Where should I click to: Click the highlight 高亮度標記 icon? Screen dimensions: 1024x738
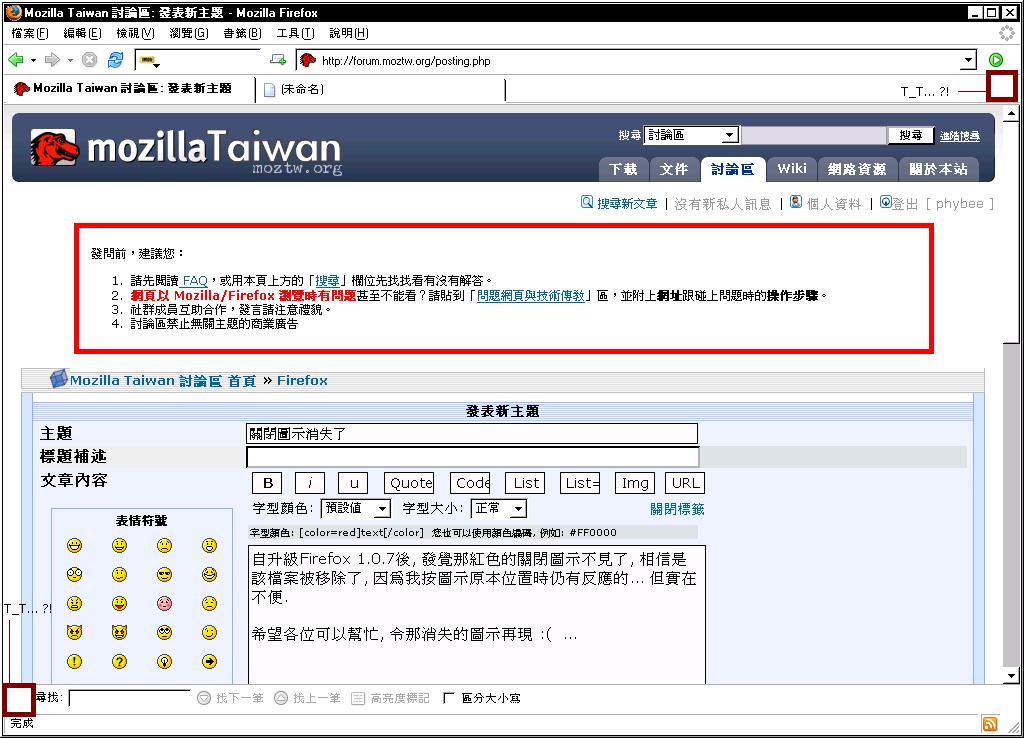click(x=358, y=699)
